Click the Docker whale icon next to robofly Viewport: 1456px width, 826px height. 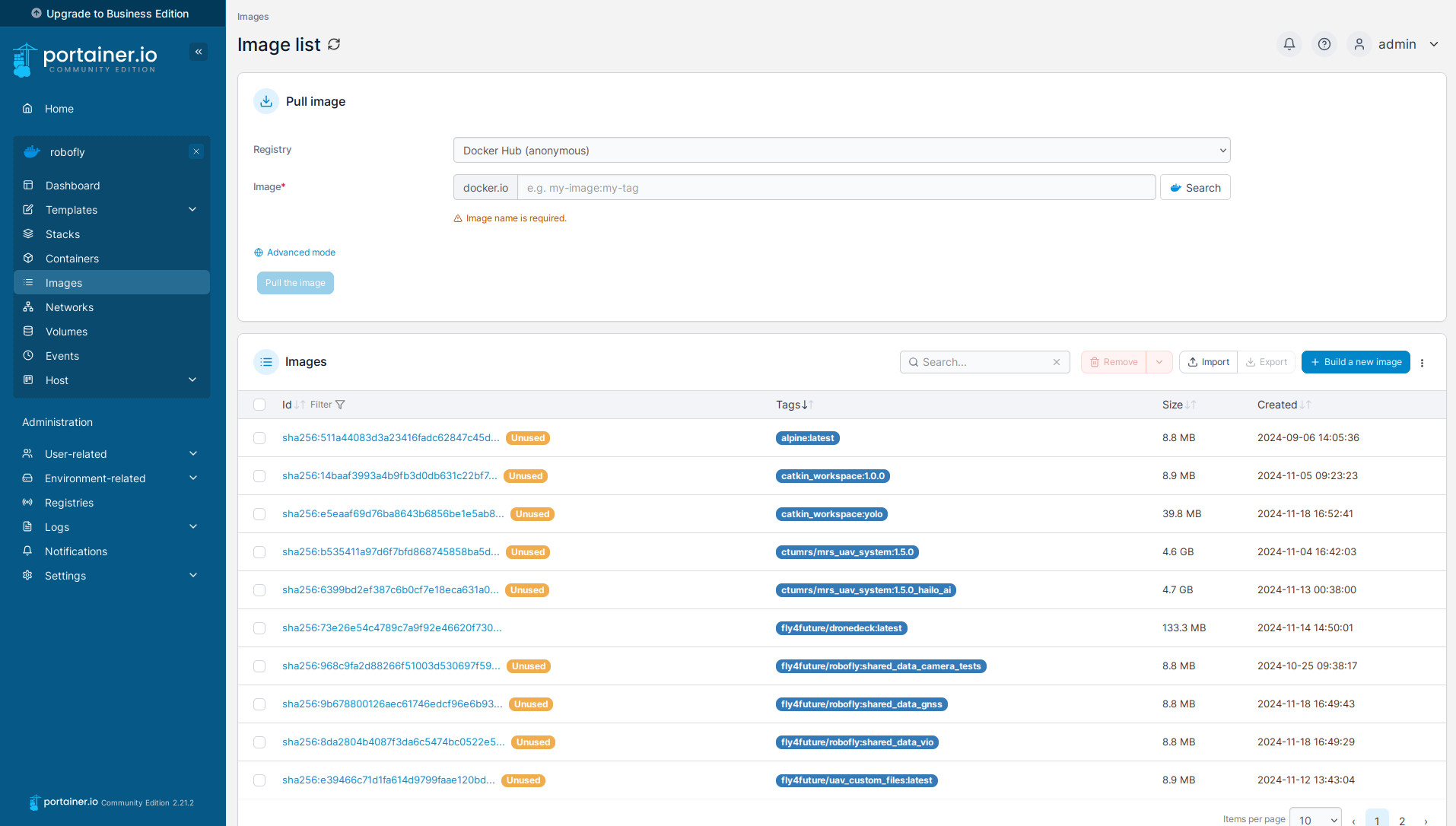tap(32, 151)
